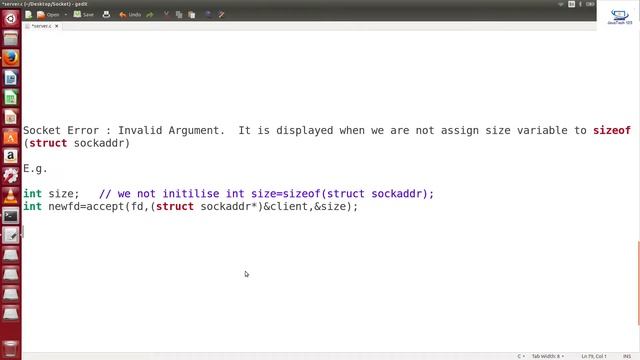Cut the selected text
The height and width of the screenshot is (360, 640).
click(x=166, y=15)
